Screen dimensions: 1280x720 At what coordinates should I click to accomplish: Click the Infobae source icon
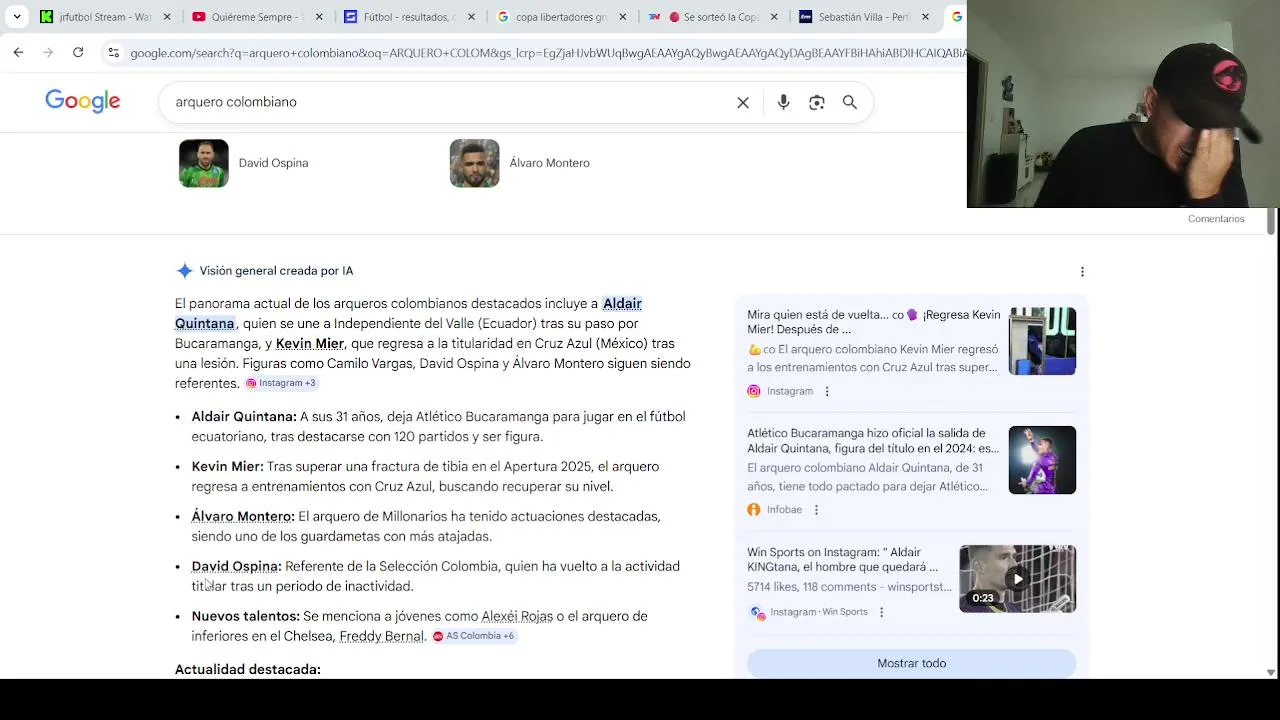click(x=754, y=510)
